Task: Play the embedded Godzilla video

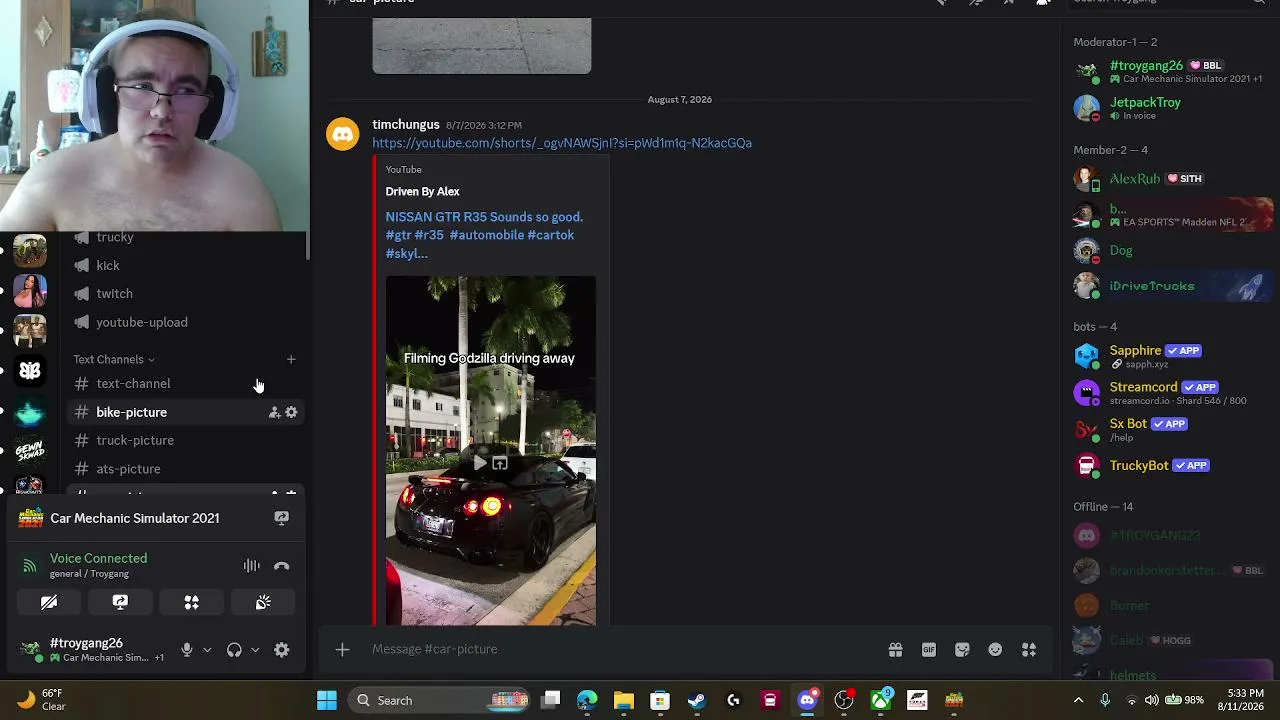Action: (x=480, y=464)
